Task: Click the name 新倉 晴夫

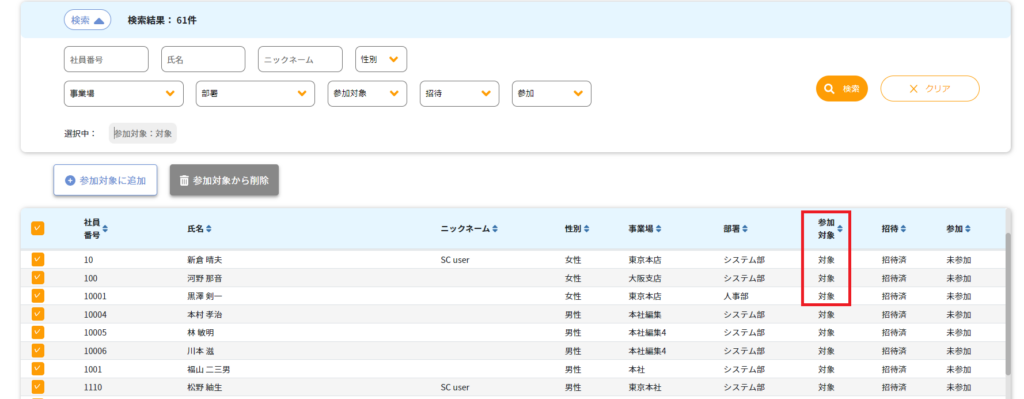Action: (205, 260)
